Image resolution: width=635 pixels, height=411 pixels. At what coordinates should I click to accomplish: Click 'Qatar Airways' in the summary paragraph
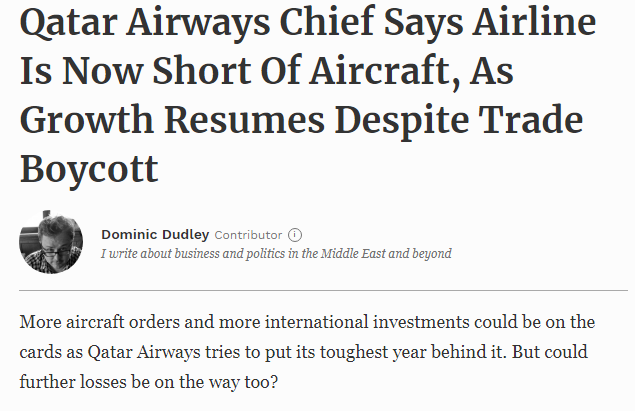coord(144,352)
